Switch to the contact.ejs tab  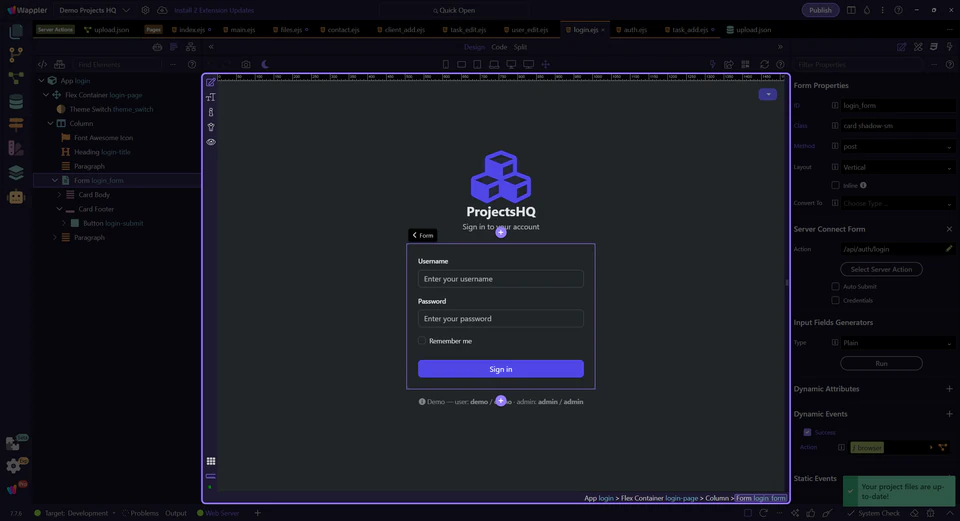click(x=340, y=29)
